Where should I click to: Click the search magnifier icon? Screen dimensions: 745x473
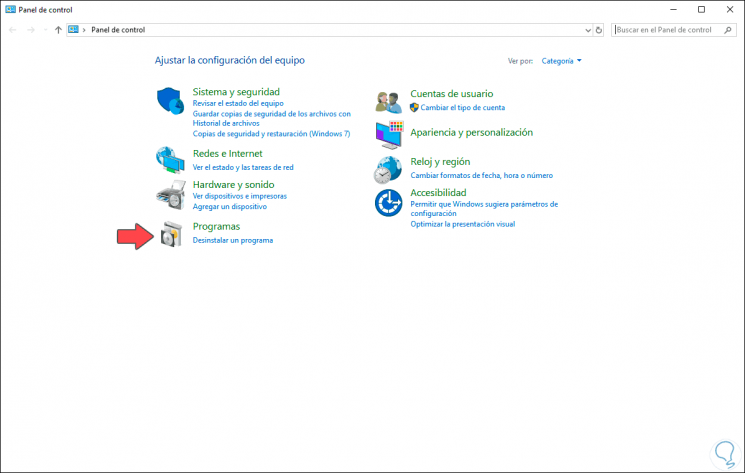(x=727, y=30)
